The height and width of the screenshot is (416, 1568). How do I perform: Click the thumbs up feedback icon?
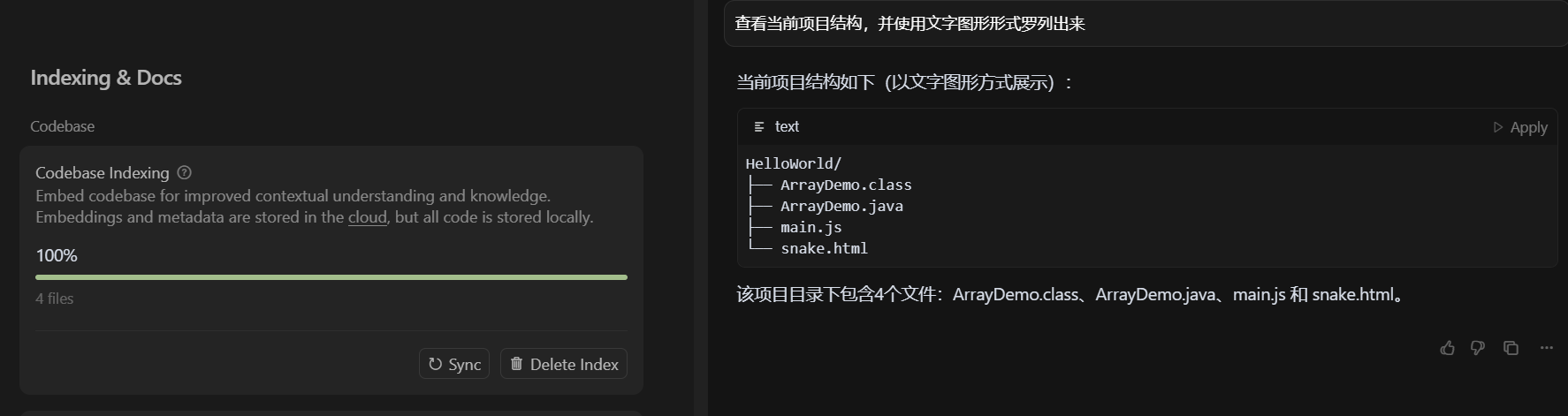tap(1447, 348)
